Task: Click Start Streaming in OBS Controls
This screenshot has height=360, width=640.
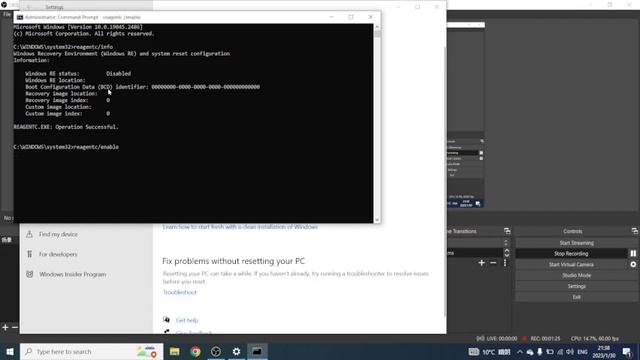Action: pyautogui.click(x=576, y=243)
